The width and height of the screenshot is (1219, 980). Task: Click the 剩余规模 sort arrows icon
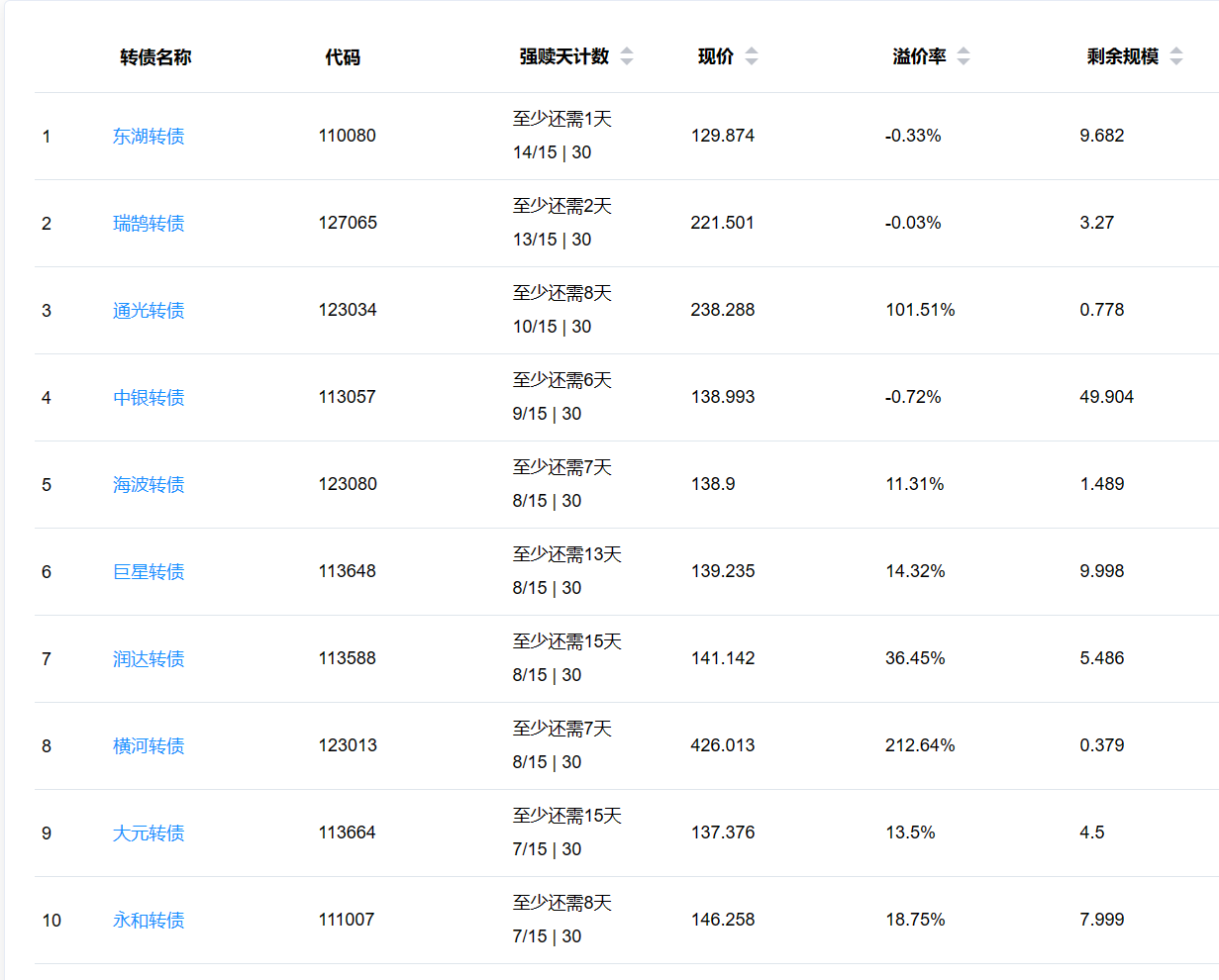coord(1175,56)
